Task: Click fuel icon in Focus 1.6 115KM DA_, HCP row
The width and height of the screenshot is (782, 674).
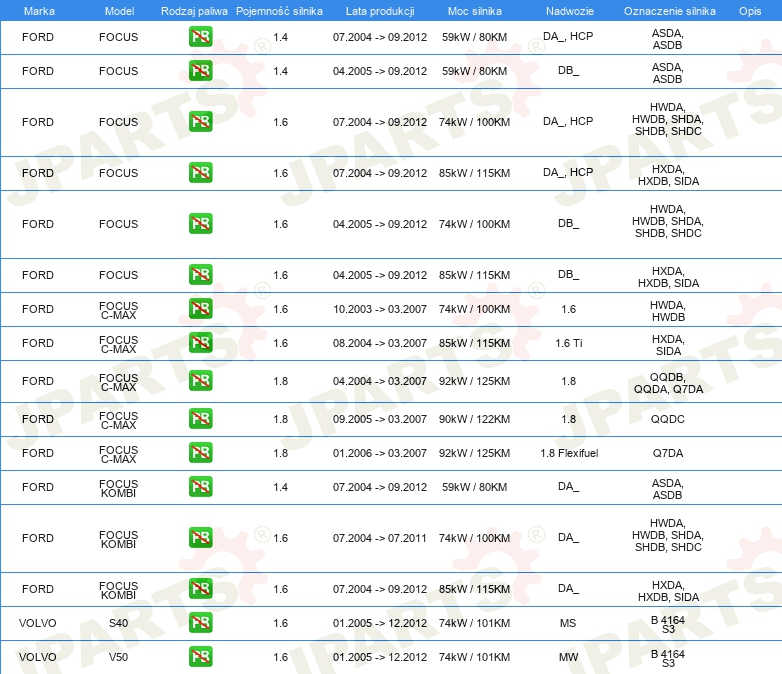Action: (x=200, y=173)
